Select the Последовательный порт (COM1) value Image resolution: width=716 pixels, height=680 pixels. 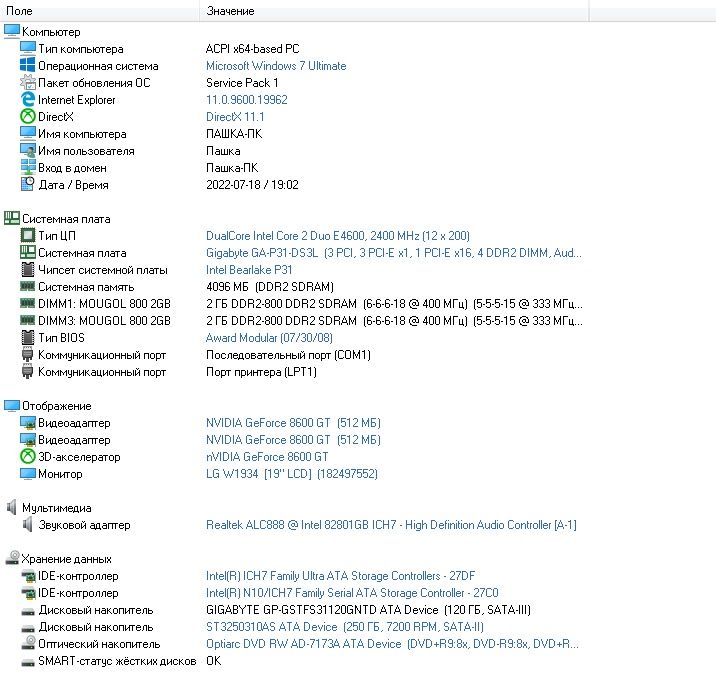pos(288,355)
